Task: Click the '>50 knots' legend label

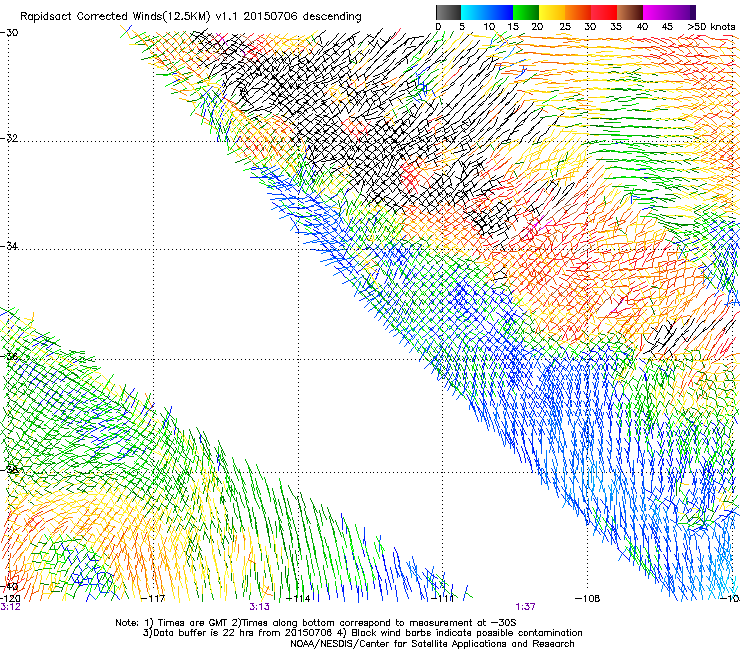Action: click(x=711, y=26)
